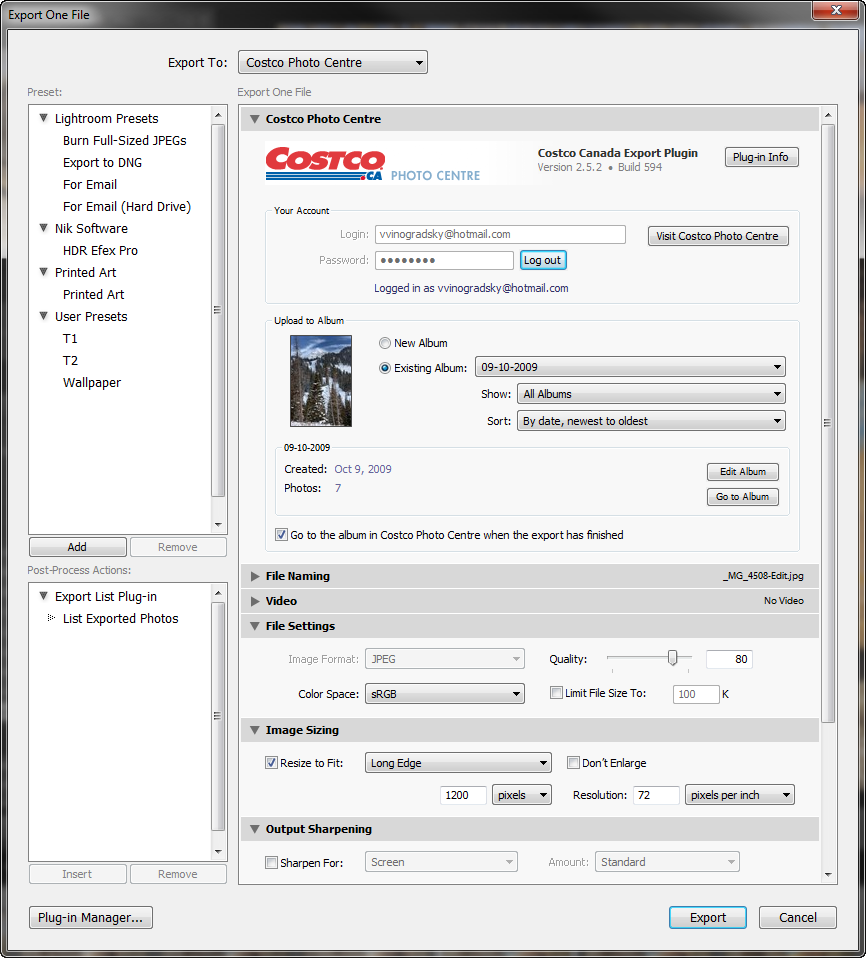The width and height of the screenshot is (866, 958).
Task: Select the Existing Album radio button
Action: [x=384, y=368]
